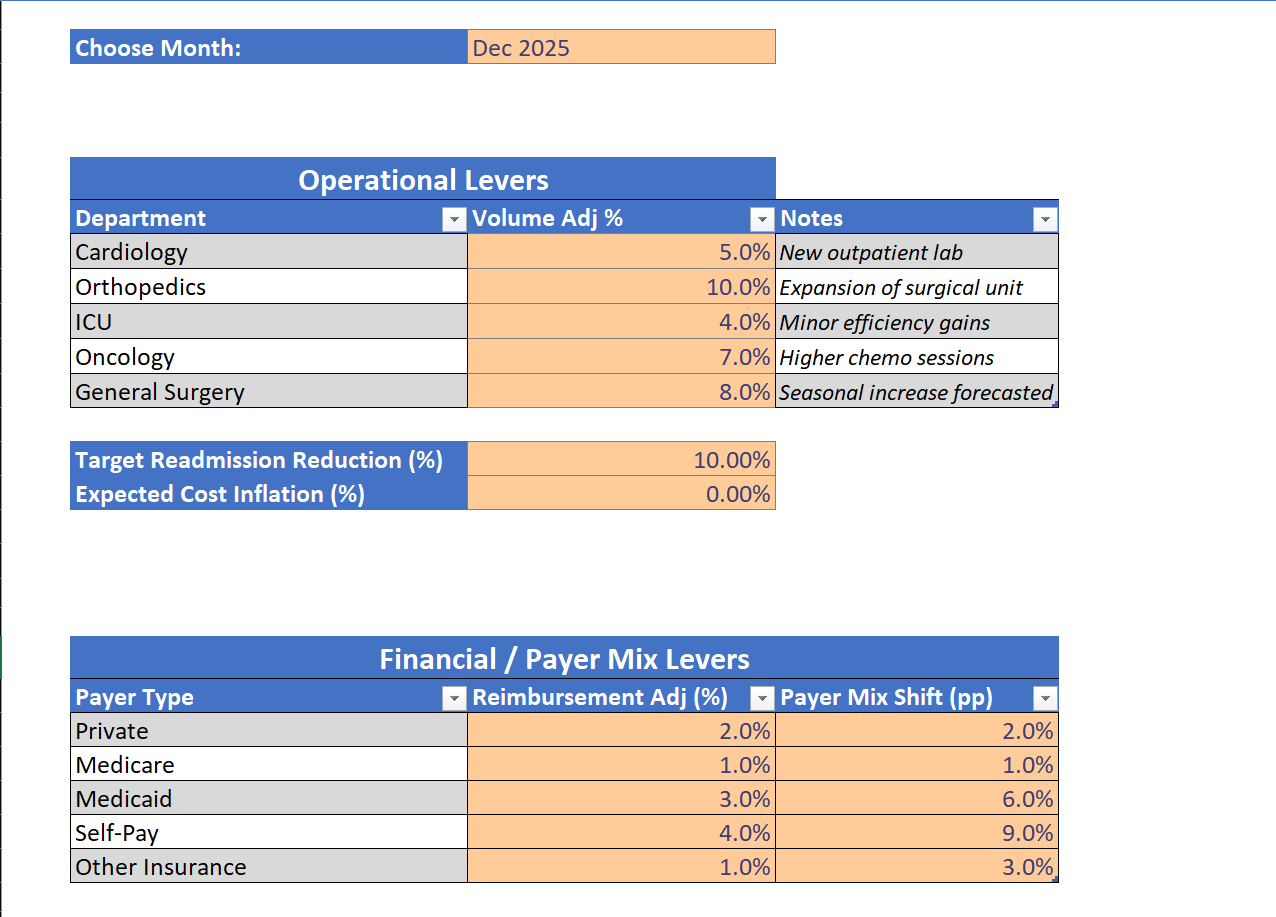Click the General Surgery department cell
This screenshot has height=917, width=1276.
click(x=268, y=392)
